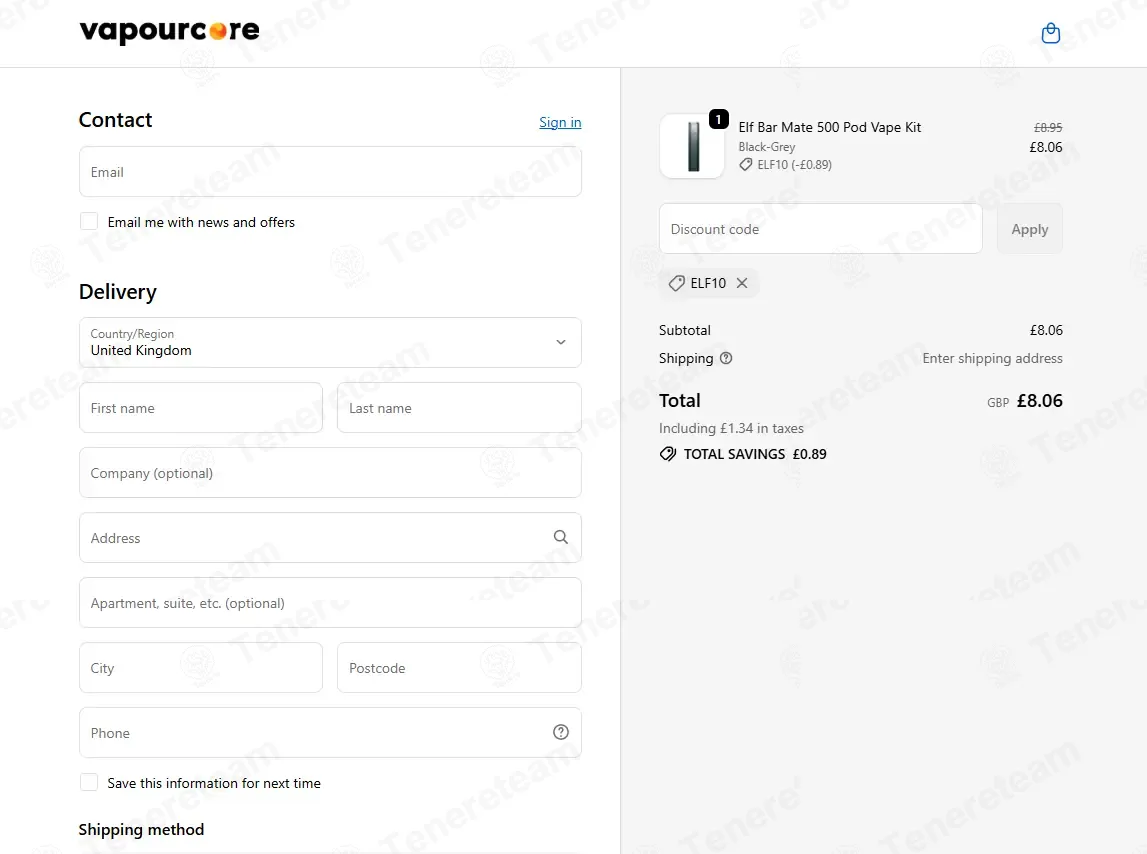This screenshot has height=854, width=1147.
Task: Select the Apartment, suite, etc. field
Action: (330, 603)
